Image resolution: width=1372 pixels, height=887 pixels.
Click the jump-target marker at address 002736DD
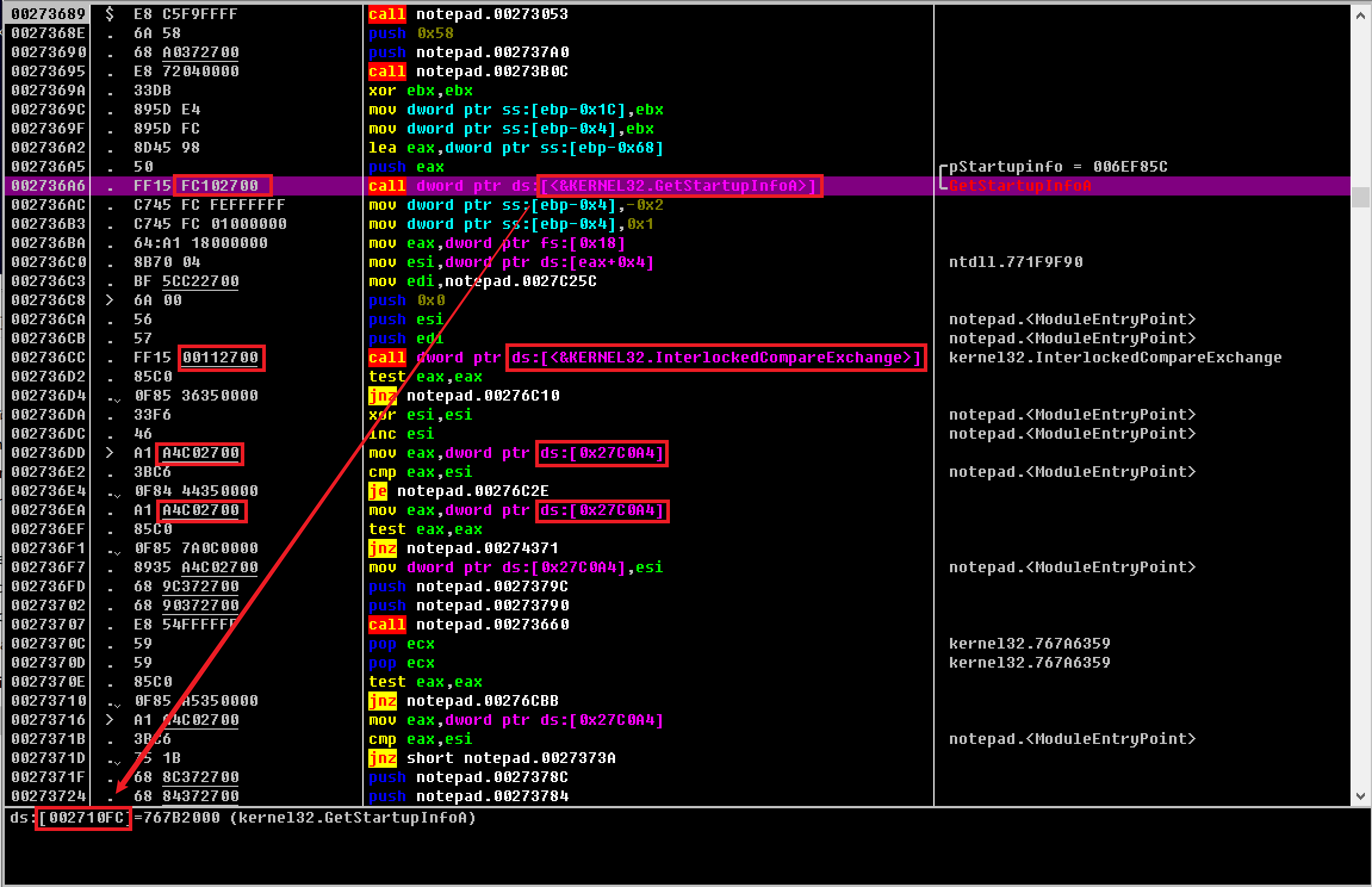point(110,452)
